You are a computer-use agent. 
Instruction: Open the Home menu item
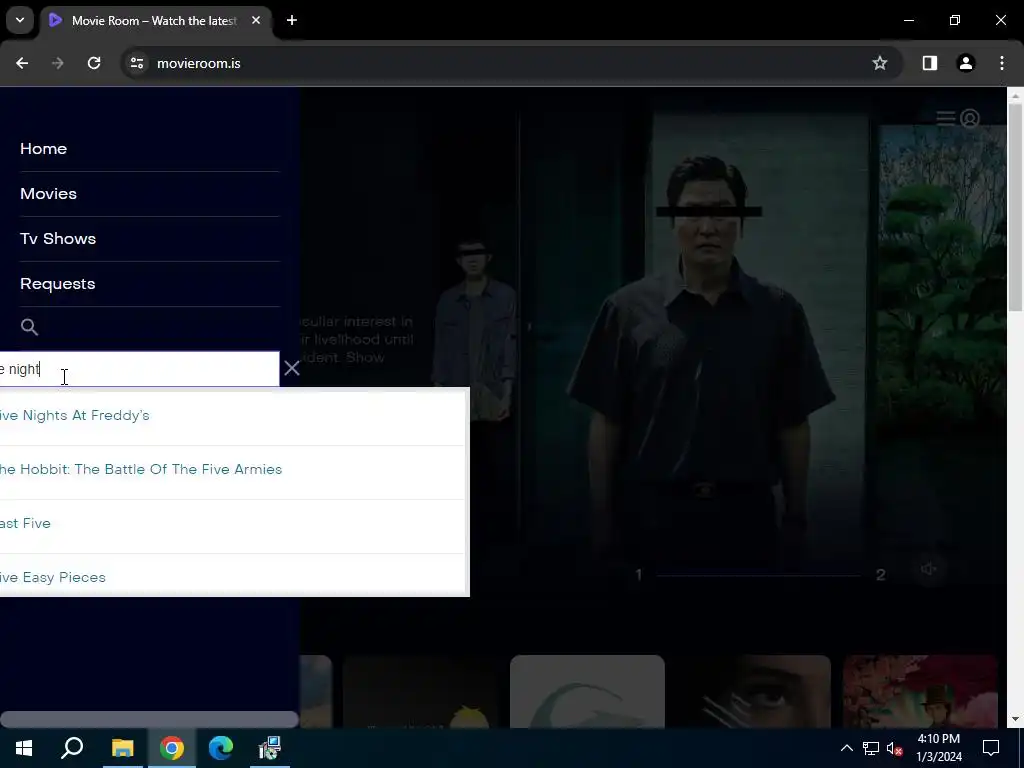coord(43,149)
